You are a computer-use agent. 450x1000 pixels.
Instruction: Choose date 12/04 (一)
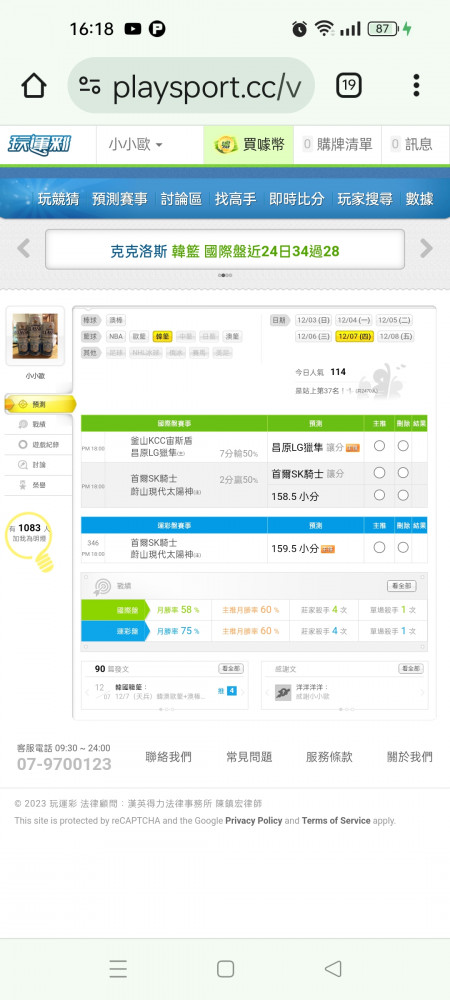tap(354, 320)
